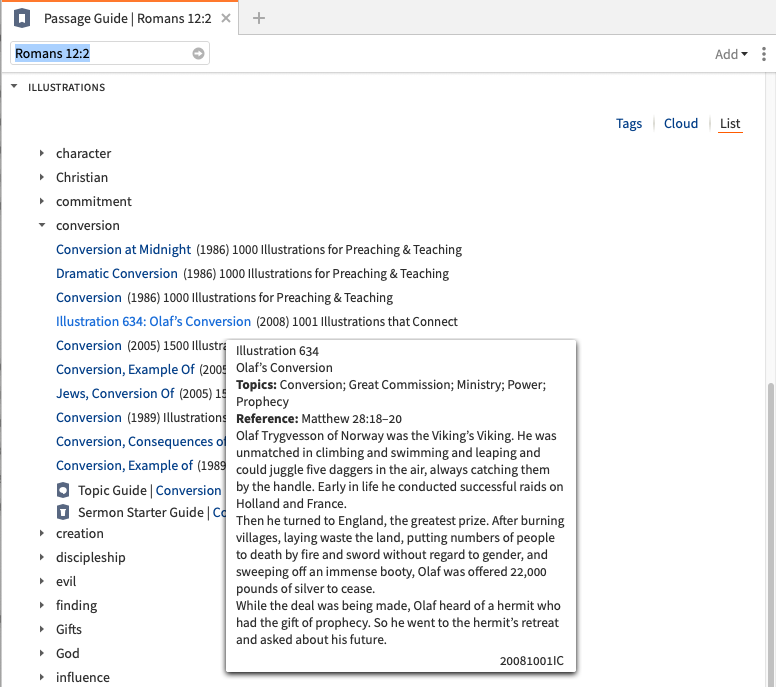Screen dimensions: 776x687
Task: Switch to the Tags view
Action: (629, 123)
